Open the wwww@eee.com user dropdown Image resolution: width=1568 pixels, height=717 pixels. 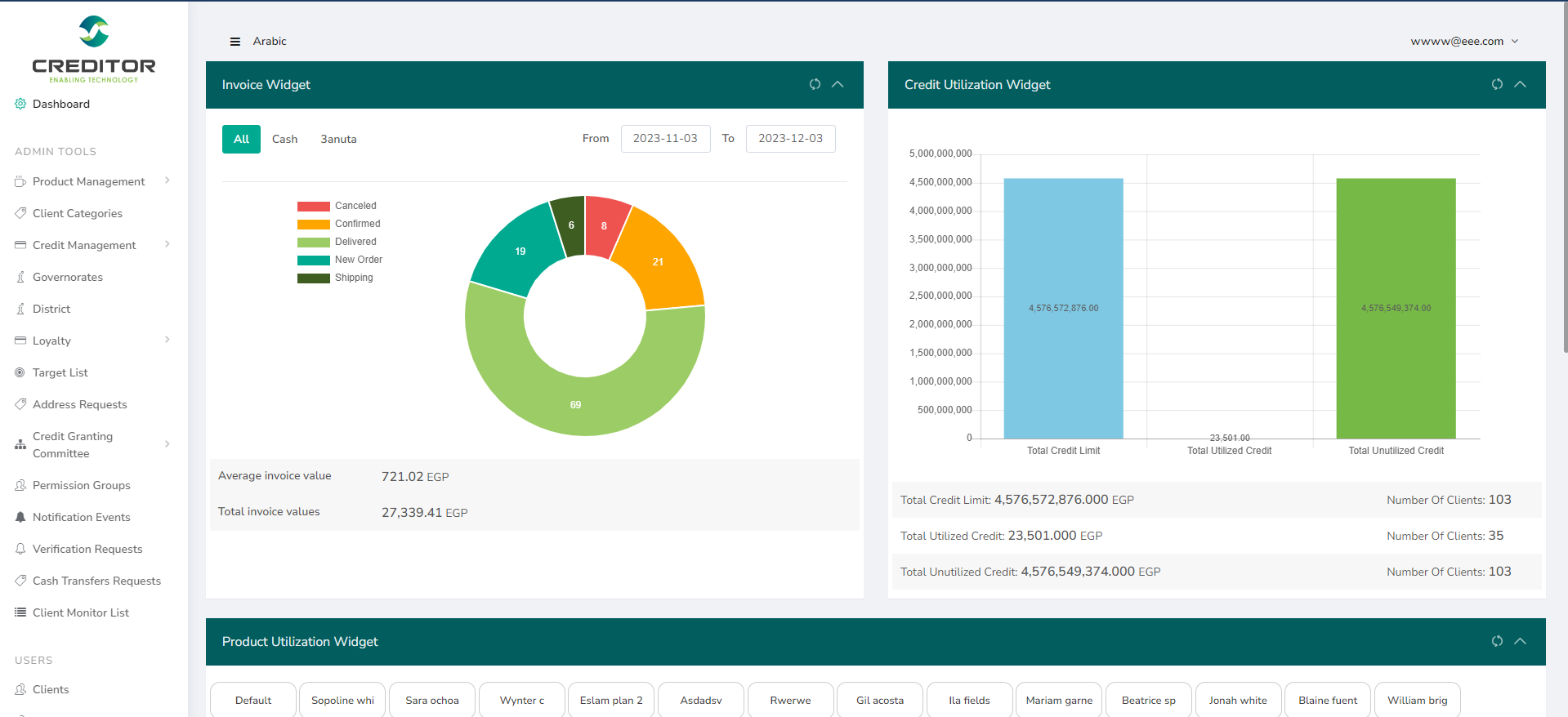point(1463,42)
